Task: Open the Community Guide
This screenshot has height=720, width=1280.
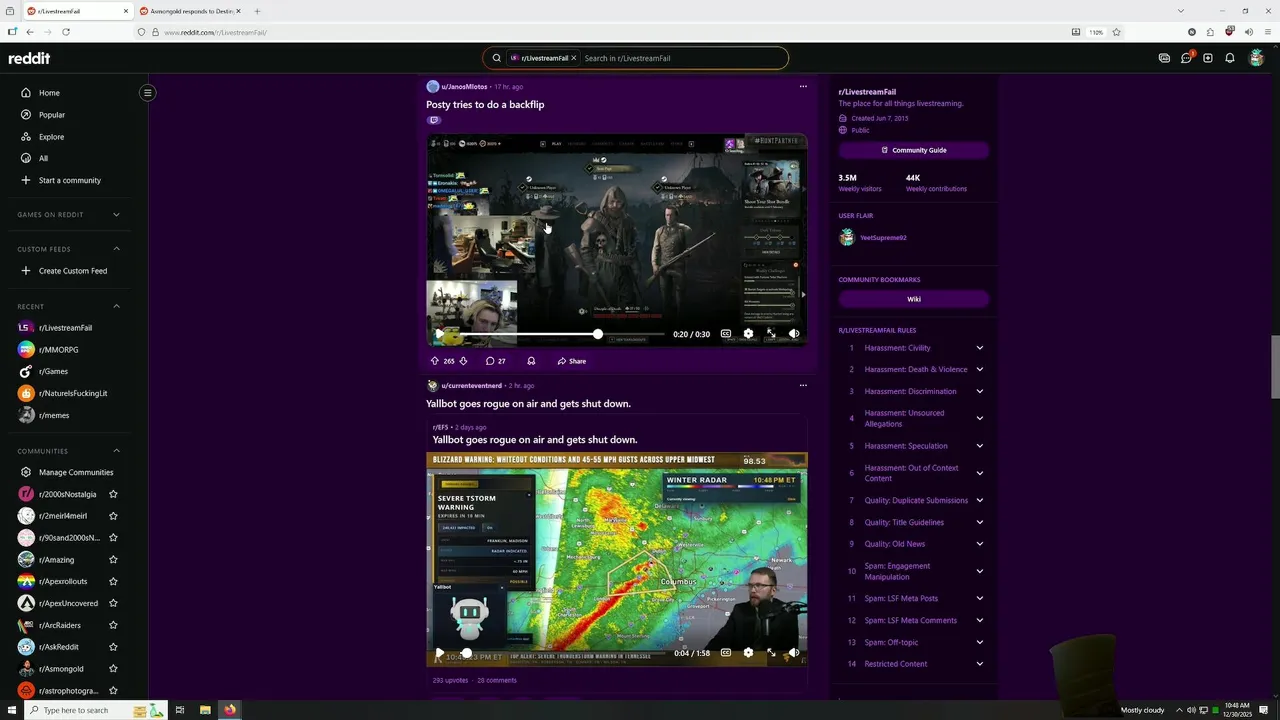Action: pos(914,150)
